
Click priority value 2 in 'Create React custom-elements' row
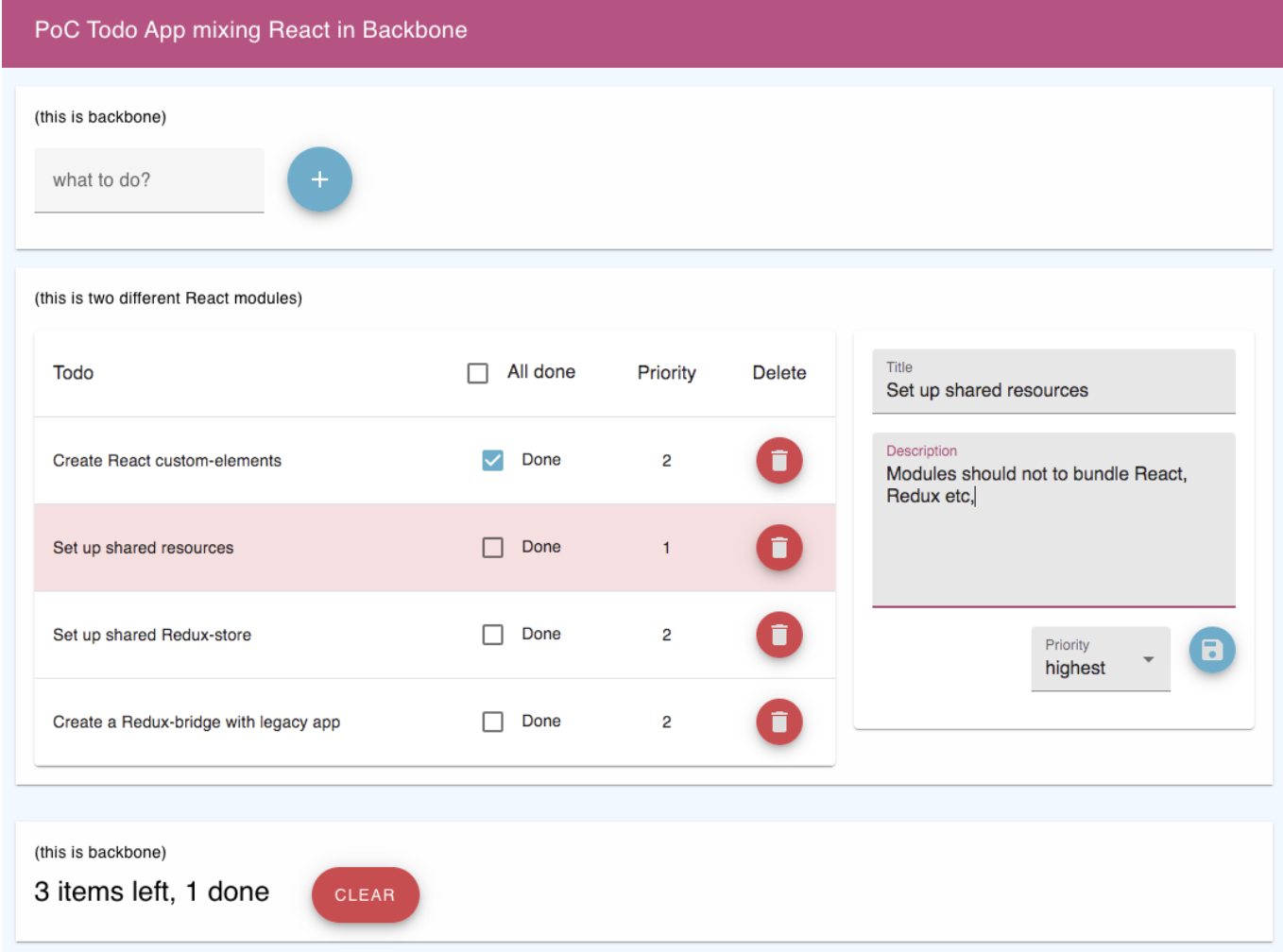click(666, 461)
